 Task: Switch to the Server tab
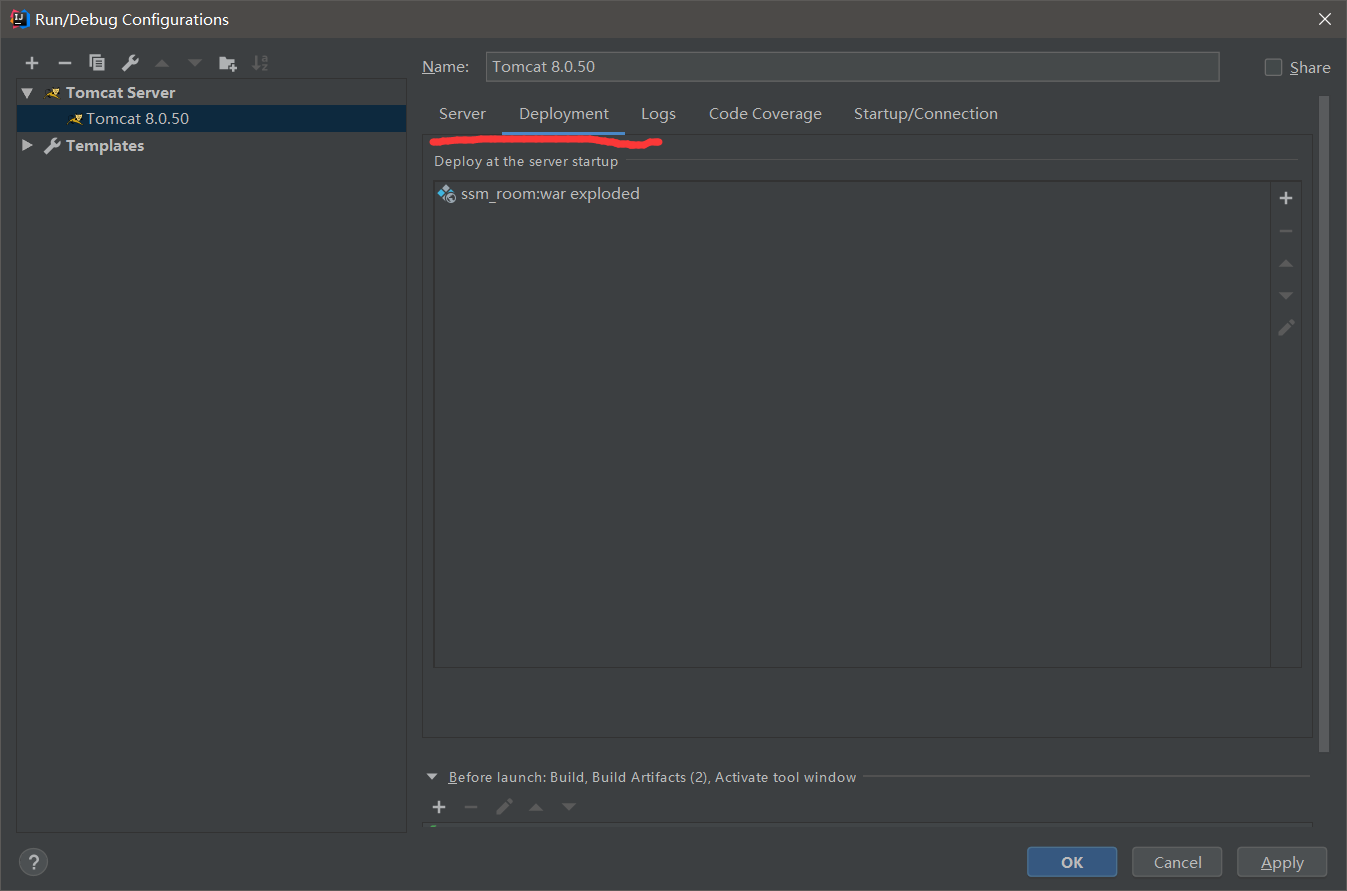pyautogui.click(x=462, y=114)
